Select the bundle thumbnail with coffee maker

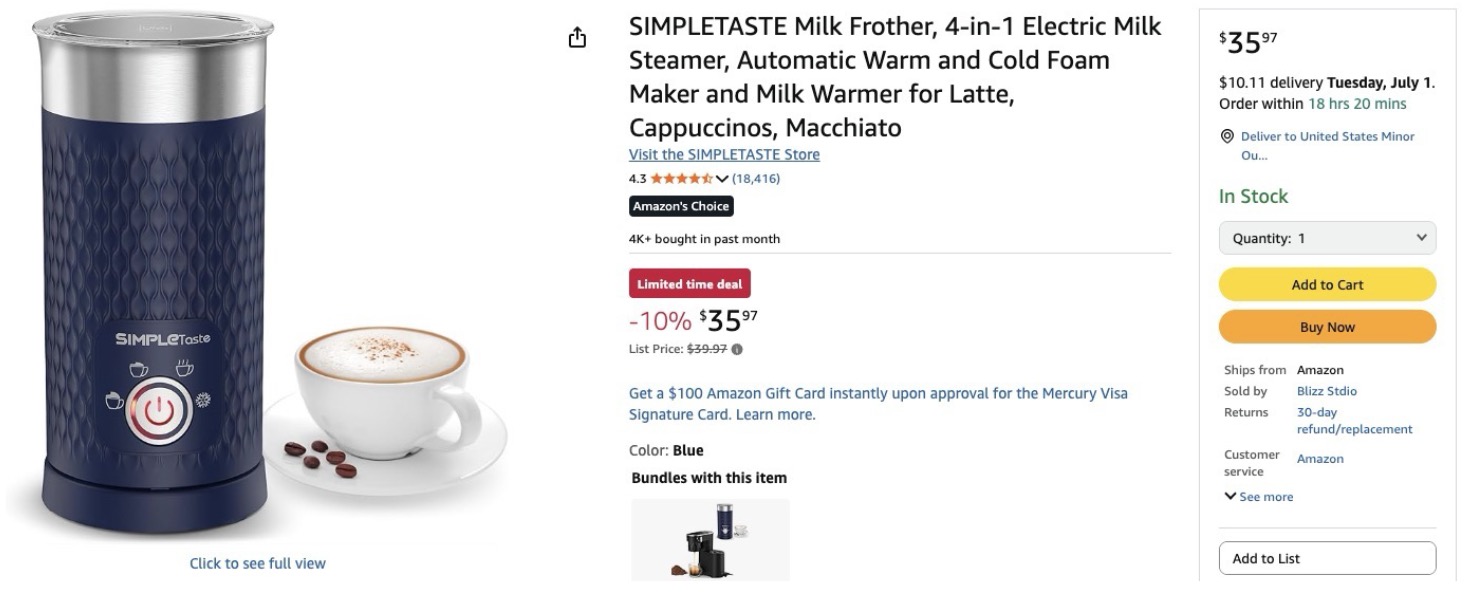tap(710, 539)
